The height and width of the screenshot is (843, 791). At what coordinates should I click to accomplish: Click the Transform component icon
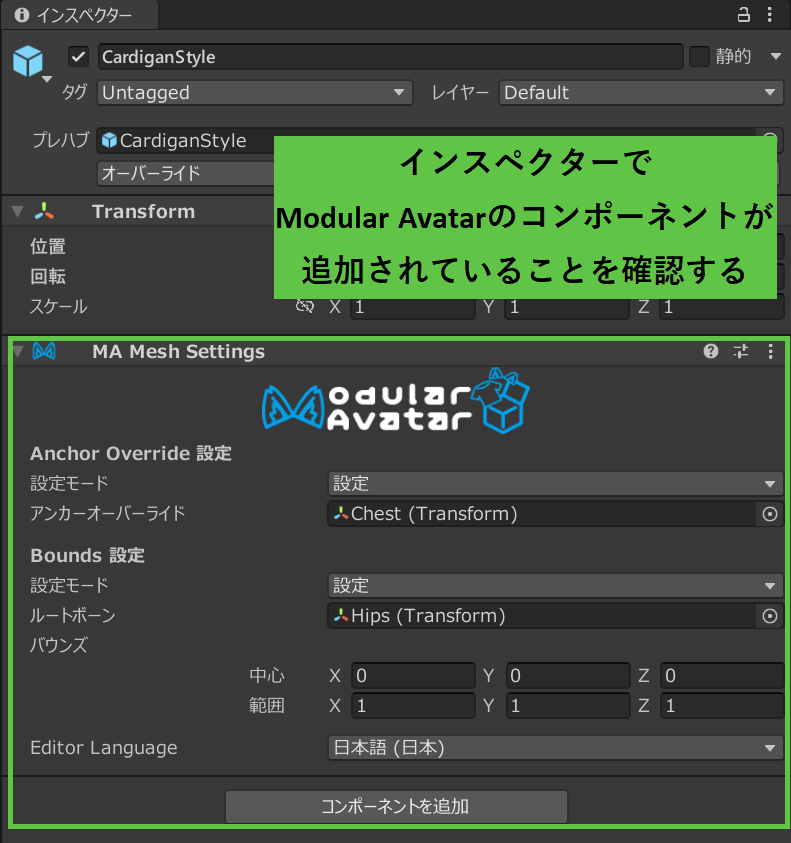[x=44, y=211]
